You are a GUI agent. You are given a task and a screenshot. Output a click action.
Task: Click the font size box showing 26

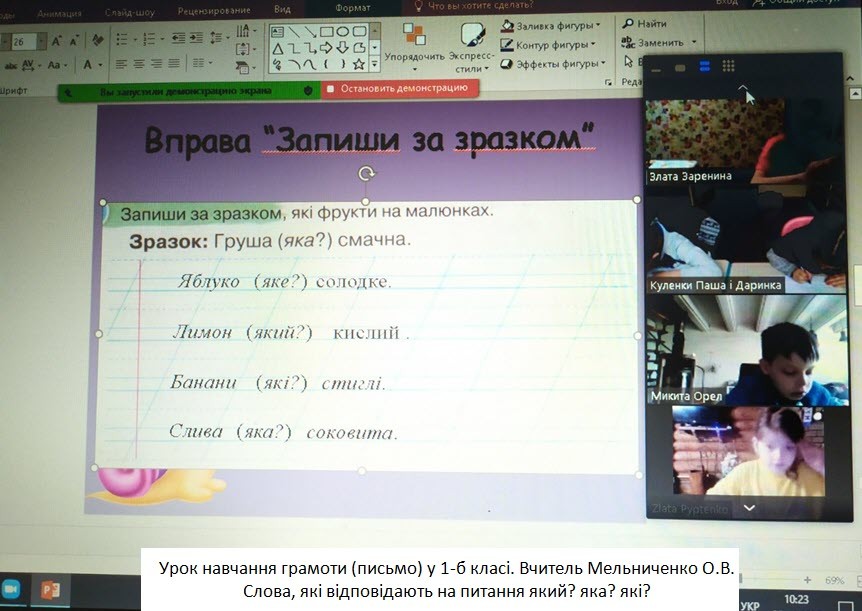[x=22, y=42]
